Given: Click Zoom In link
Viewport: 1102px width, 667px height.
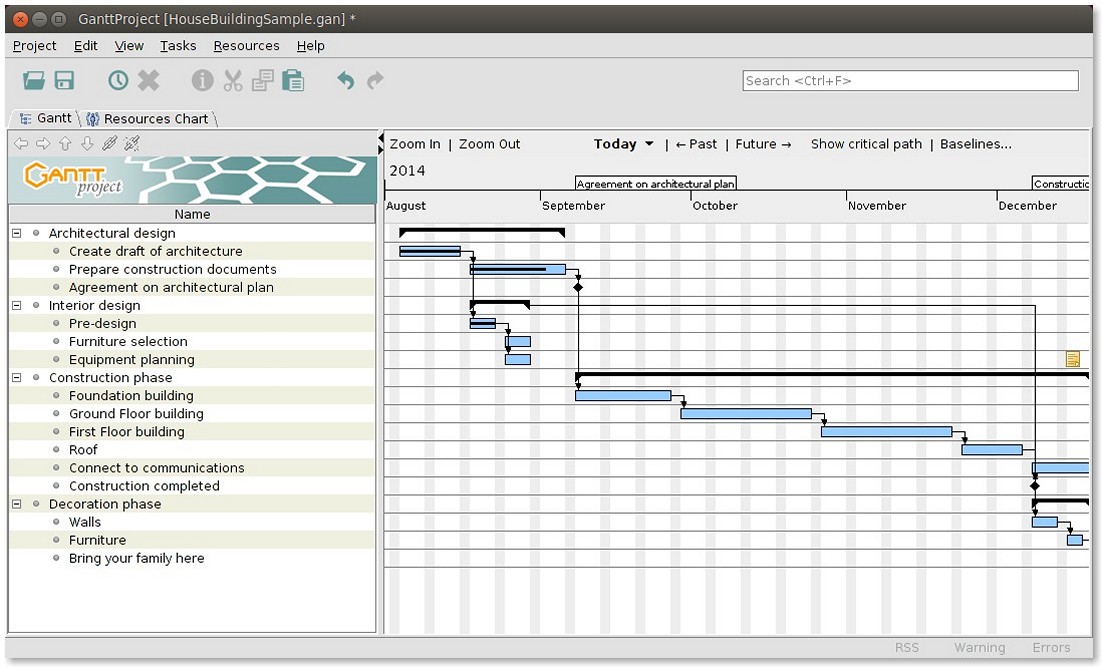Looking at the screenshot, I should pyautogui.click(x=415, y=144).
